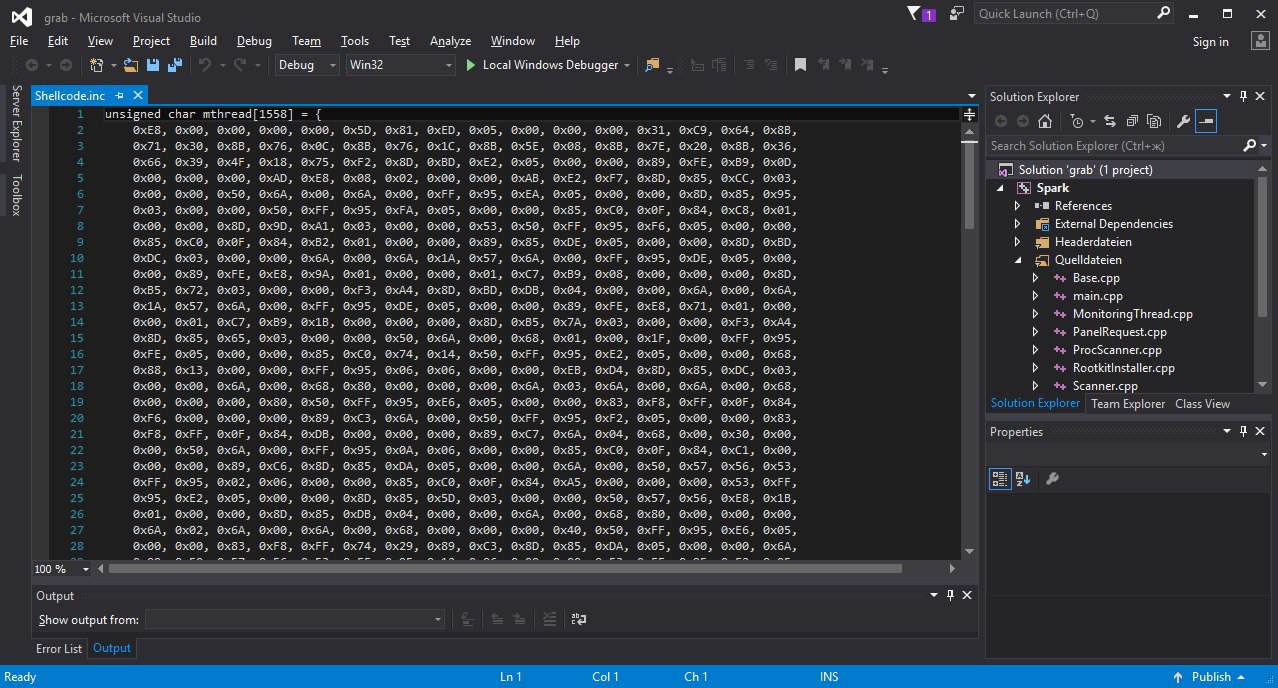Image resolution: width=1278 pixels, height=688 pixels.
Task: Click the Undo arrow icon
Action: point(204,65)
